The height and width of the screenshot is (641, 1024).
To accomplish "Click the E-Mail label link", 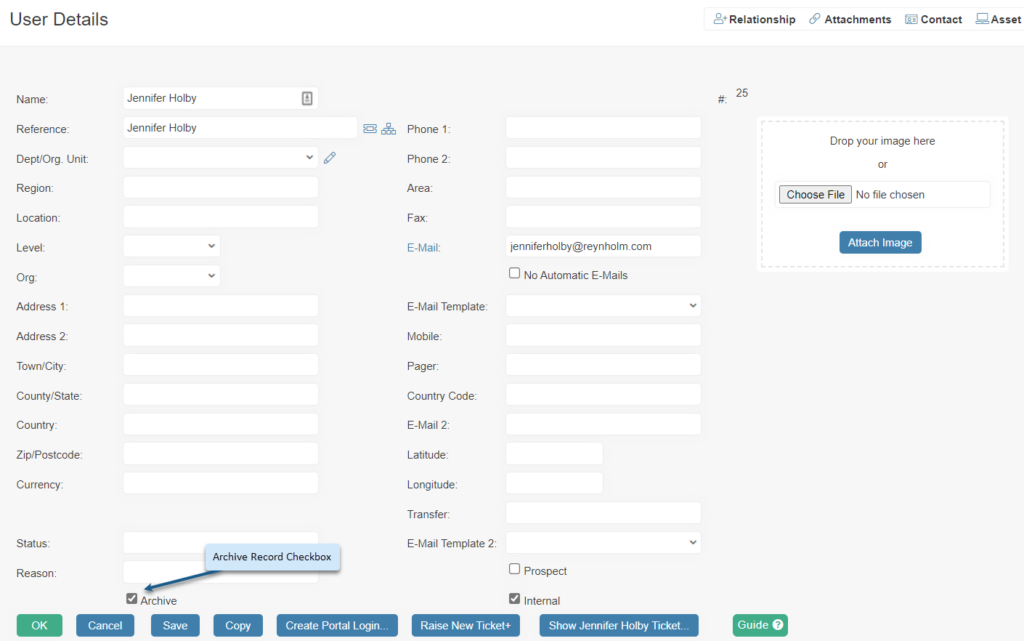I will point(423,248).
